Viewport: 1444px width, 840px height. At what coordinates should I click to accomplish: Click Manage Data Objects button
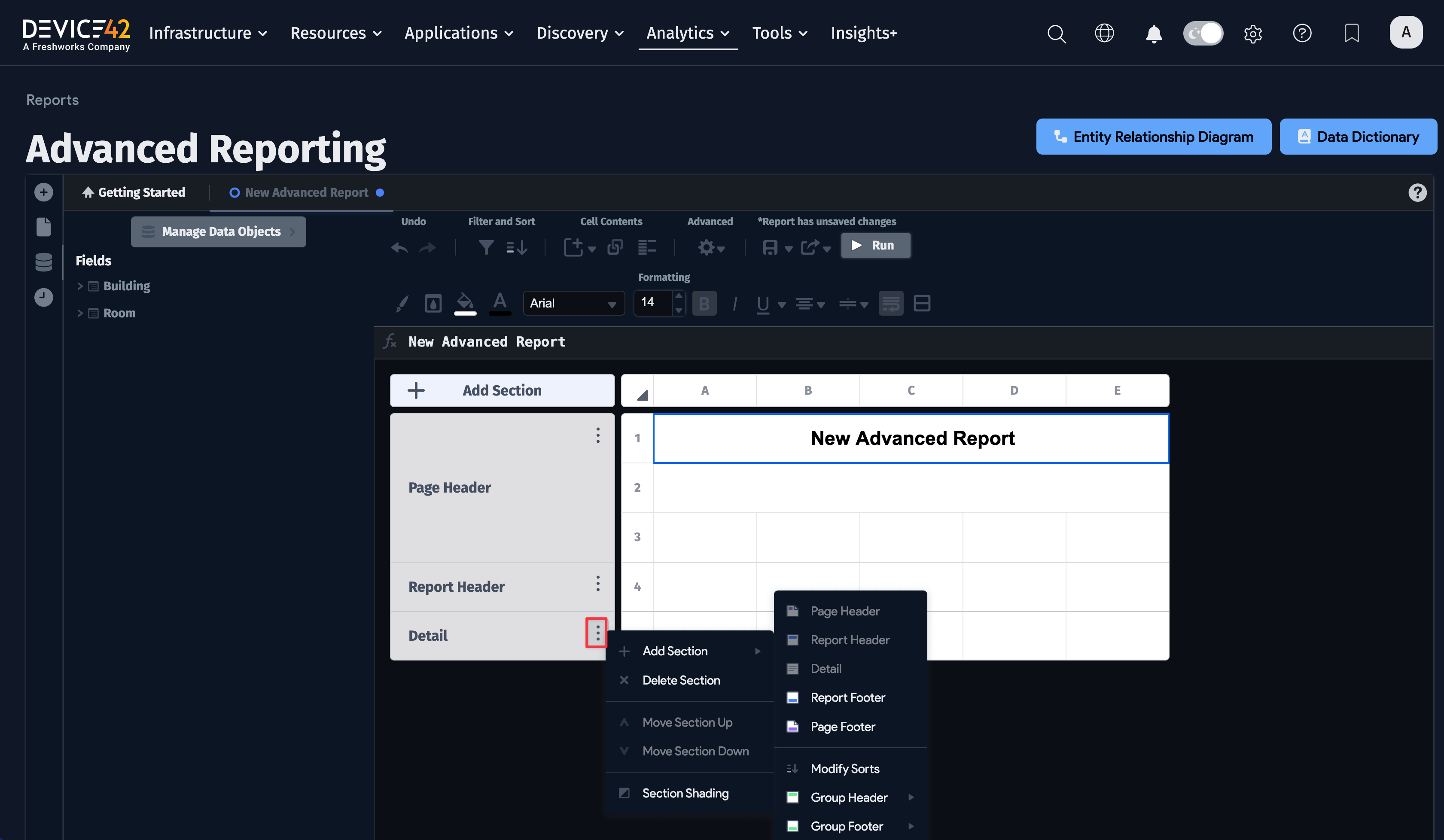coord(218,231)
